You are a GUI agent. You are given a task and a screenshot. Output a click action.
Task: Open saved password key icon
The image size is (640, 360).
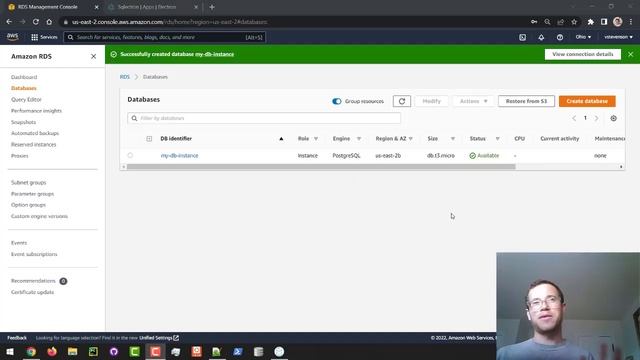[x=534, y=22]
